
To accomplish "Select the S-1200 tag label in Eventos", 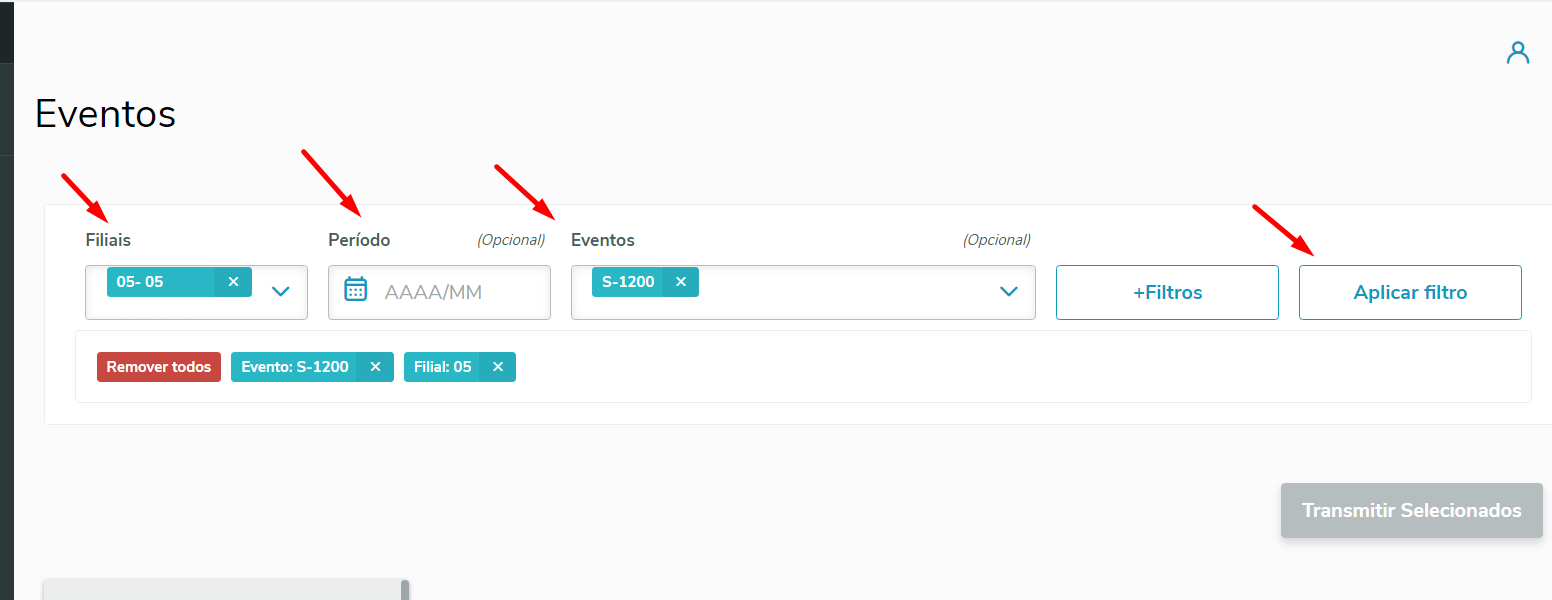I will tap(628, 282).
